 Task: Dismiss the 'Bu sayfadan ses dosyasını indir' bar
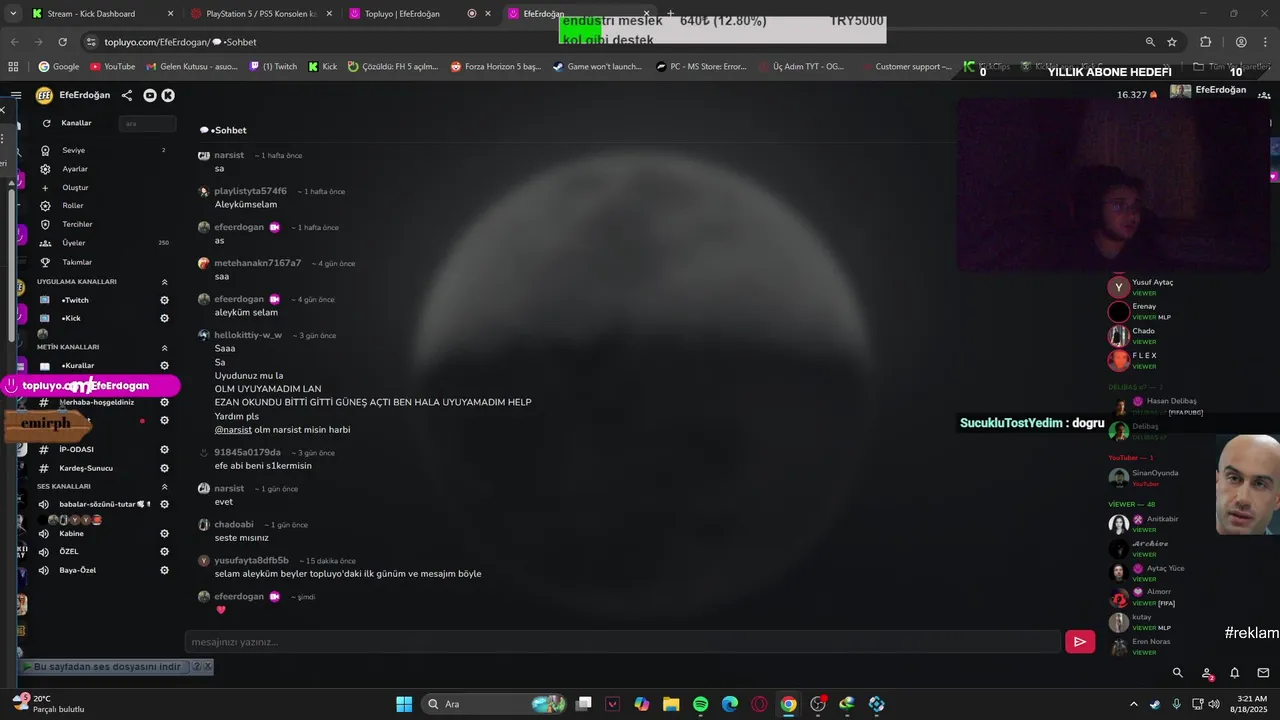(x=208, y=667)
